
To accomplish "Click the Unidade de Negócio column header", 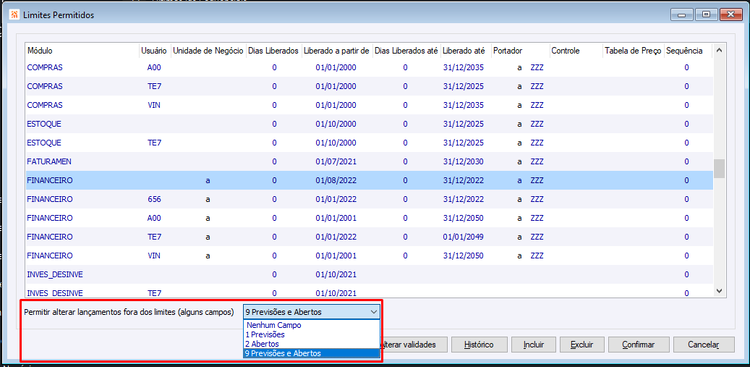I will click(x=208, y=51).
